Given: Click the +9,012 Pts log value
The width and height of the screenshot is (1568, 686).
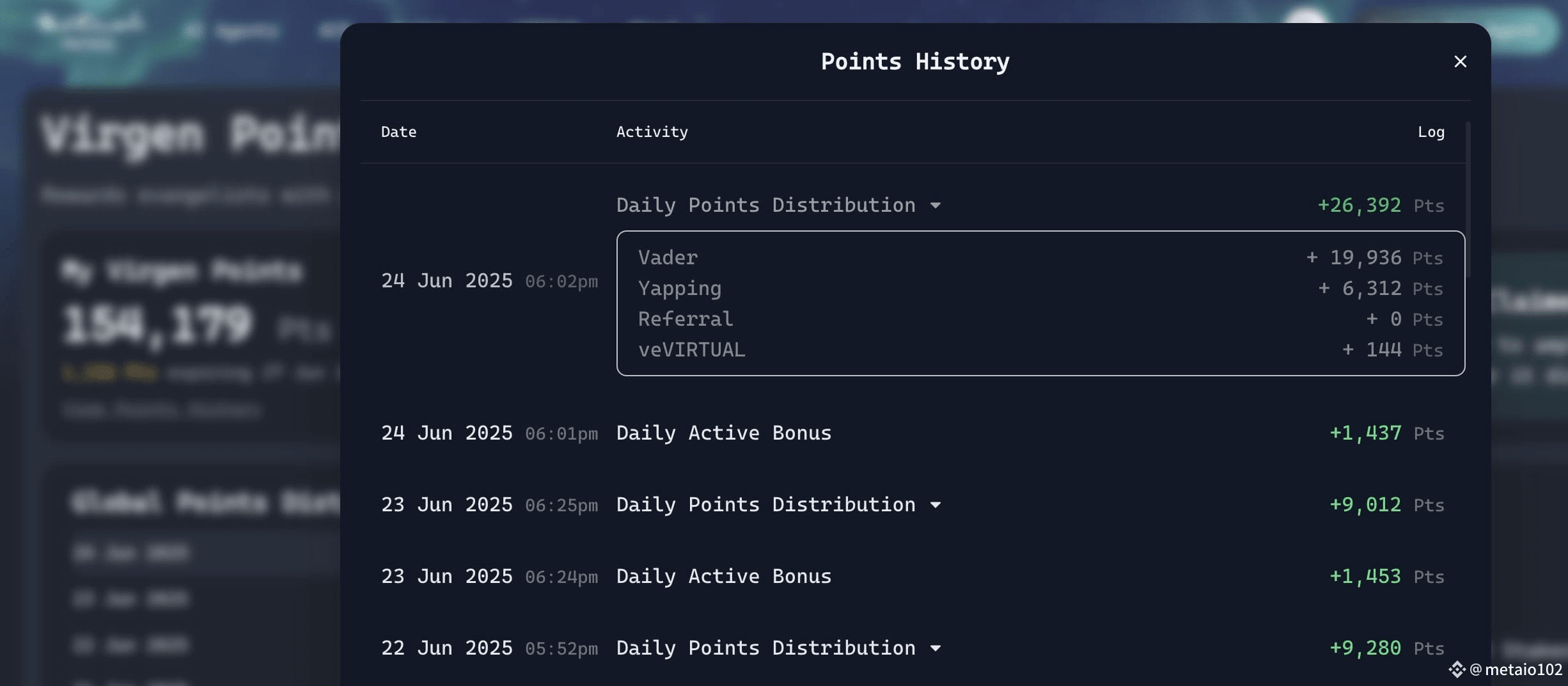Looking at the screenshot, I should coord(1386,505).
